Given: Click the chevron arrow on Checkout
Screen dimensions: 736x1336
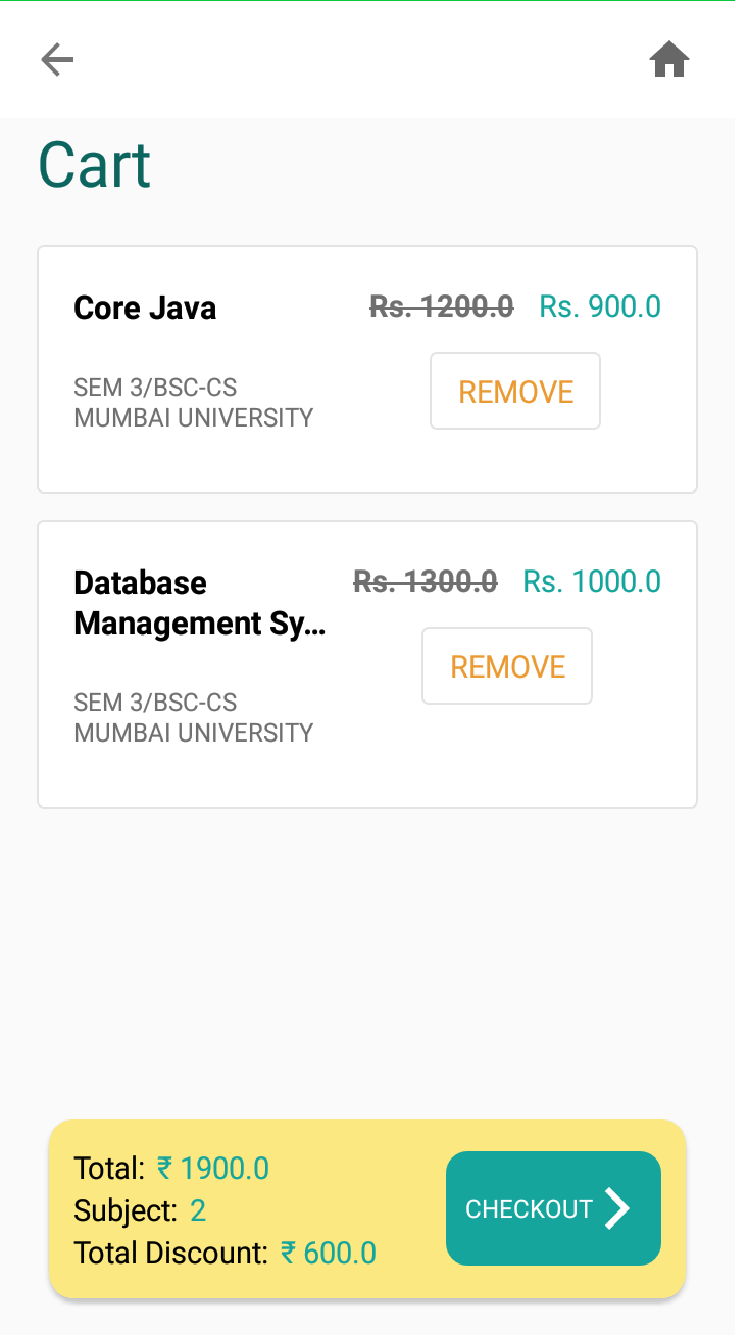Looking at the screenshot, I should [618, 1209].
